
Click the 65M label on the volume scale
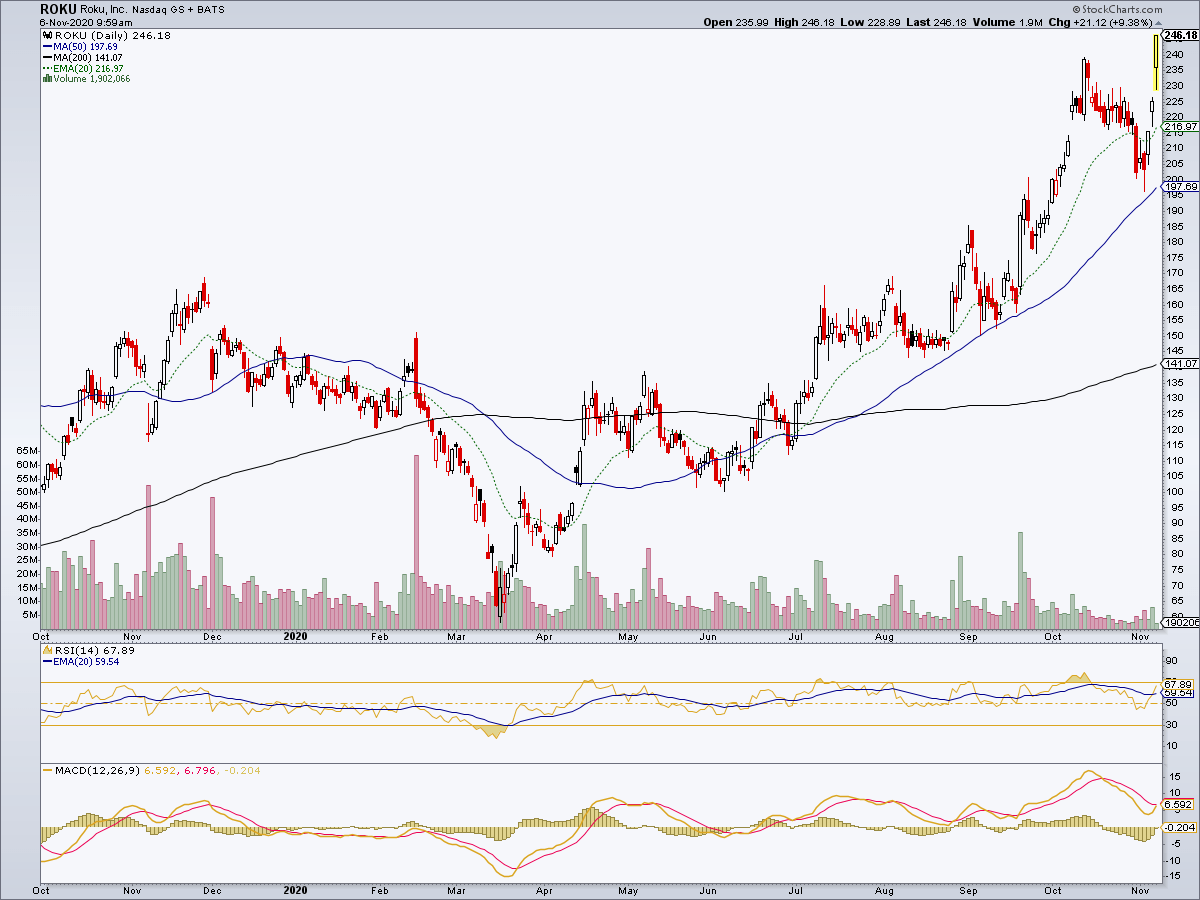coord(26,451)
